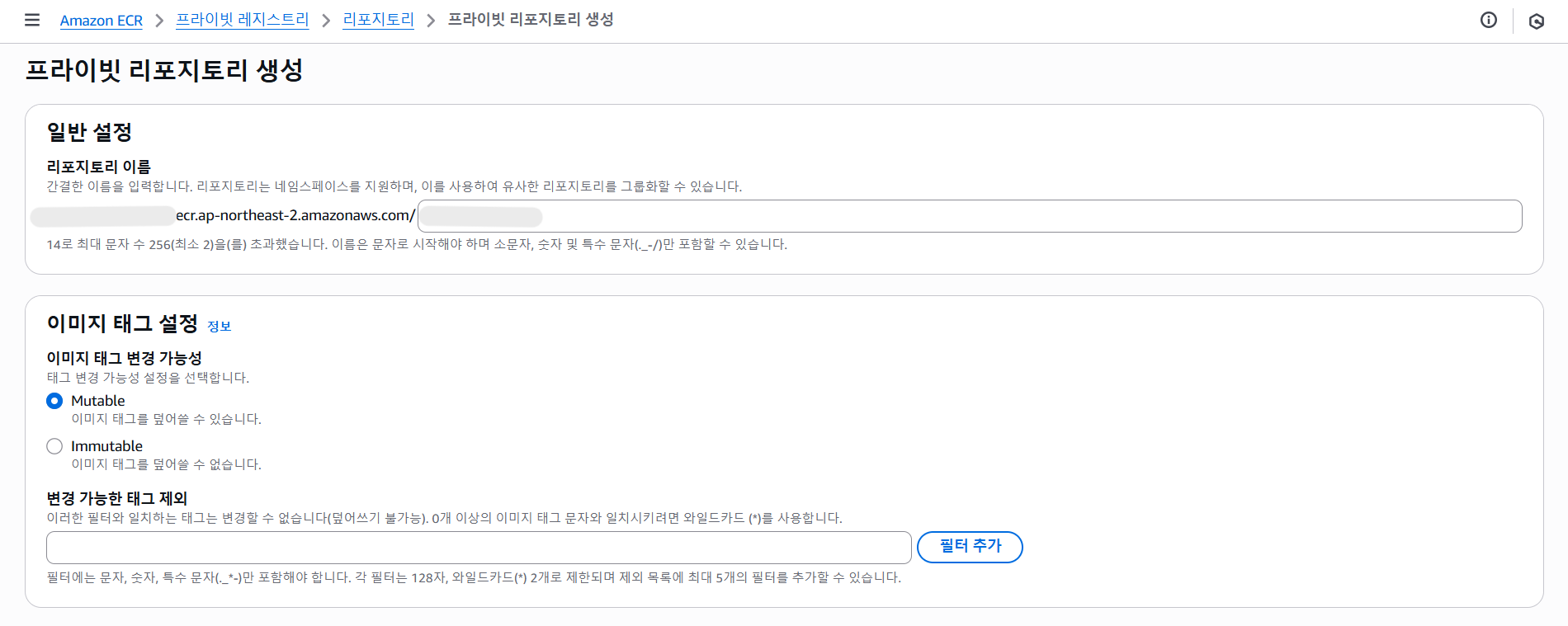
Task: Click the Mutable option description text
Action: (x=166, y=419)
